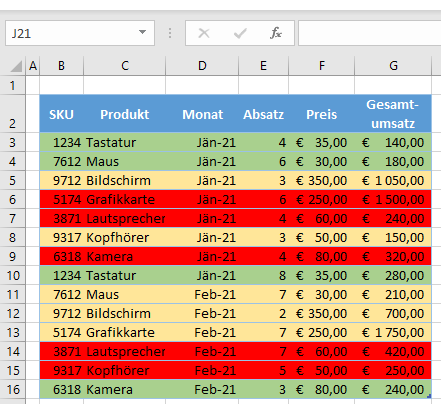The height and width of the screenshot is (407, 441).
Task: Click empty cell A1
Action: pos(33,85)
